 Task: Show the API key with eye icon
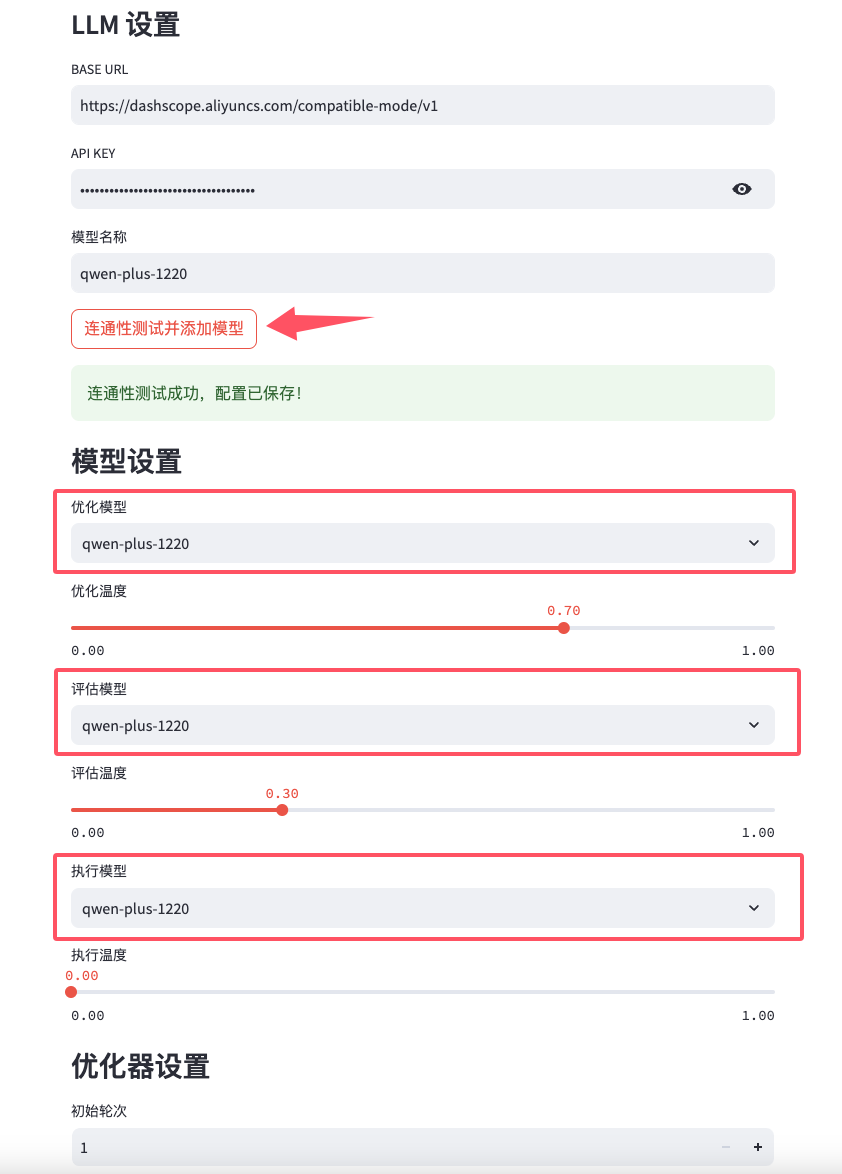[742, 189]
